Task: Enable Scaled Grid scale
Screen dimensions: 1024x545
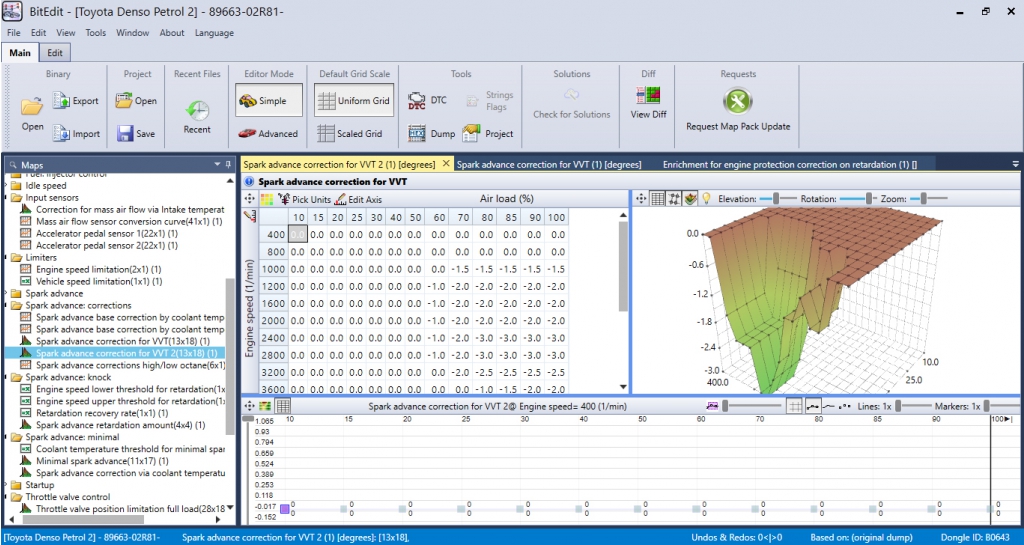Action: [x=349, y=133]
